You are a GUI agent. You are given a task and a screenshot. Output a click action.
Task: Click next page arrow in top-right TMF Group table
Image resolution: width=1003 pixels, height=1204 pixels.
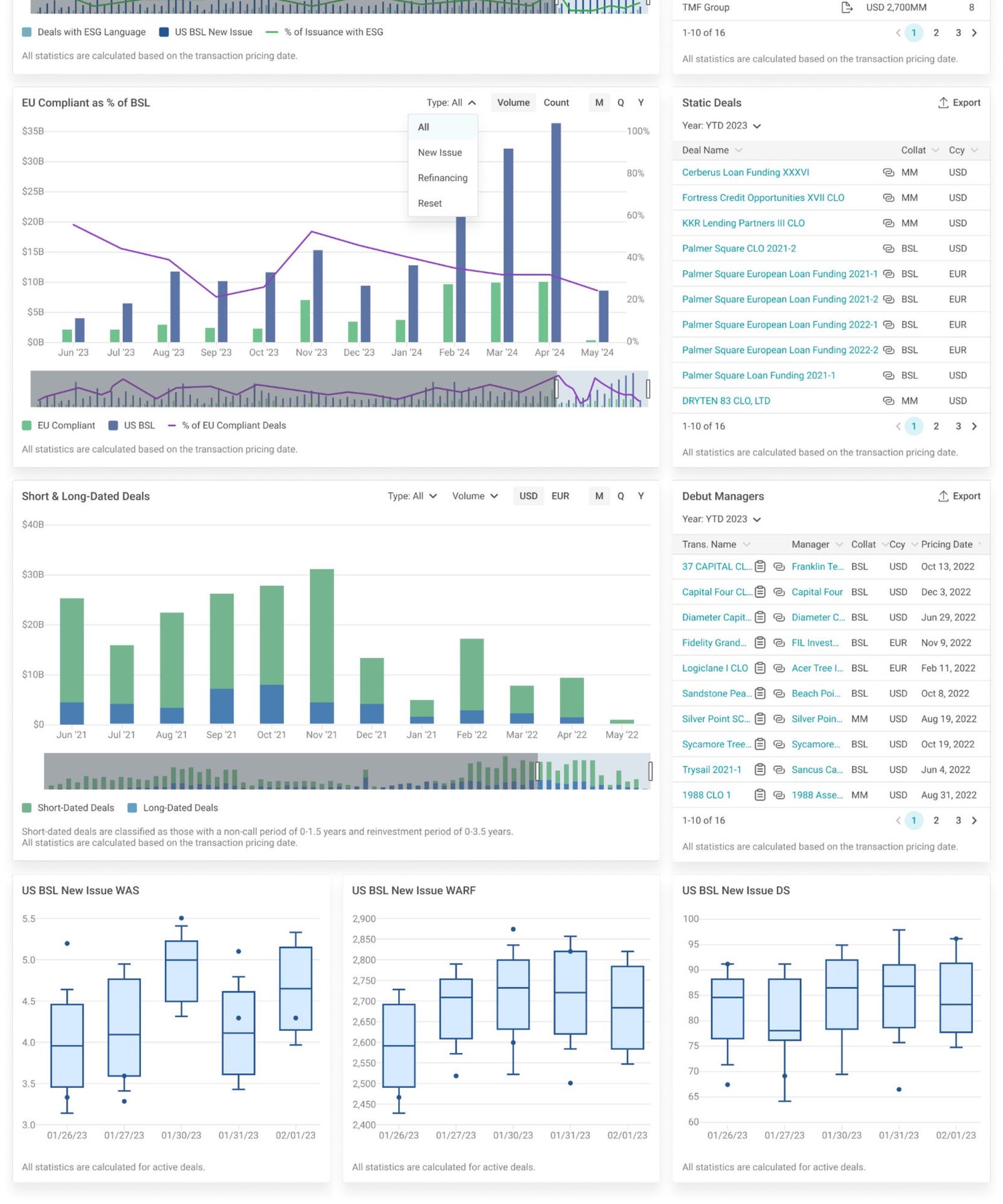pos(974,33)
